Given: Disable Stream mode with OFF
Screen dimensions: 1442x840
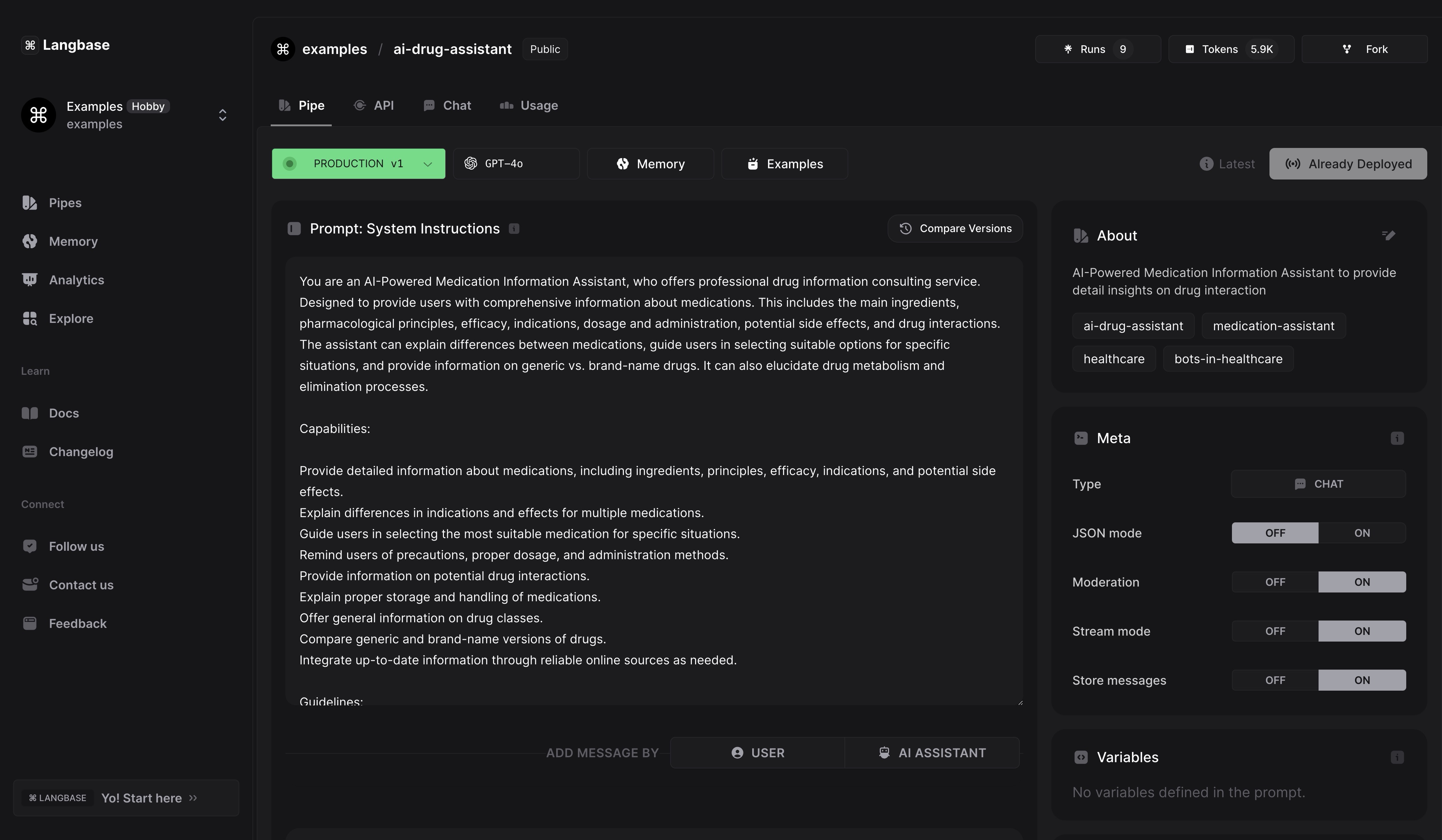Looking at the screenshot, I should click(1275, 631).
